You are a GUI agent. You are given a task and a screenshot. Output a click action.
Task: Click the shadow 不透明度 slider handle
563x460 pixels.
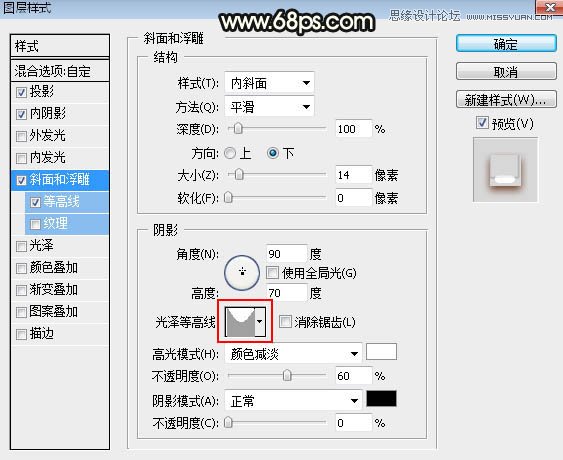228,422
